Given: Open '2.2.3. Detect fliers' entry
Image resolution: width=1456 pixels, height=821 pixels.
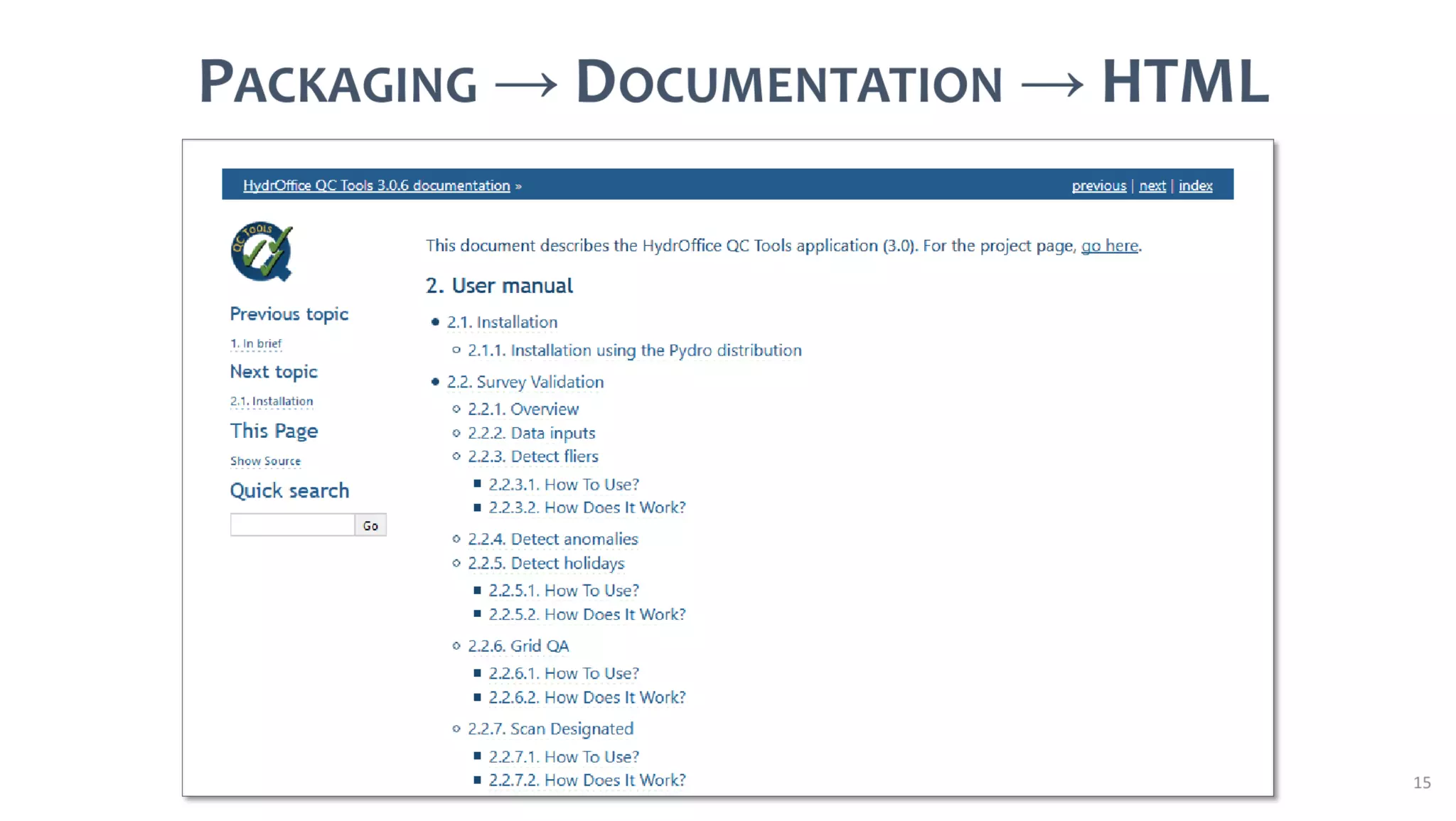Looking at the screenshot, I should point(532,457).
